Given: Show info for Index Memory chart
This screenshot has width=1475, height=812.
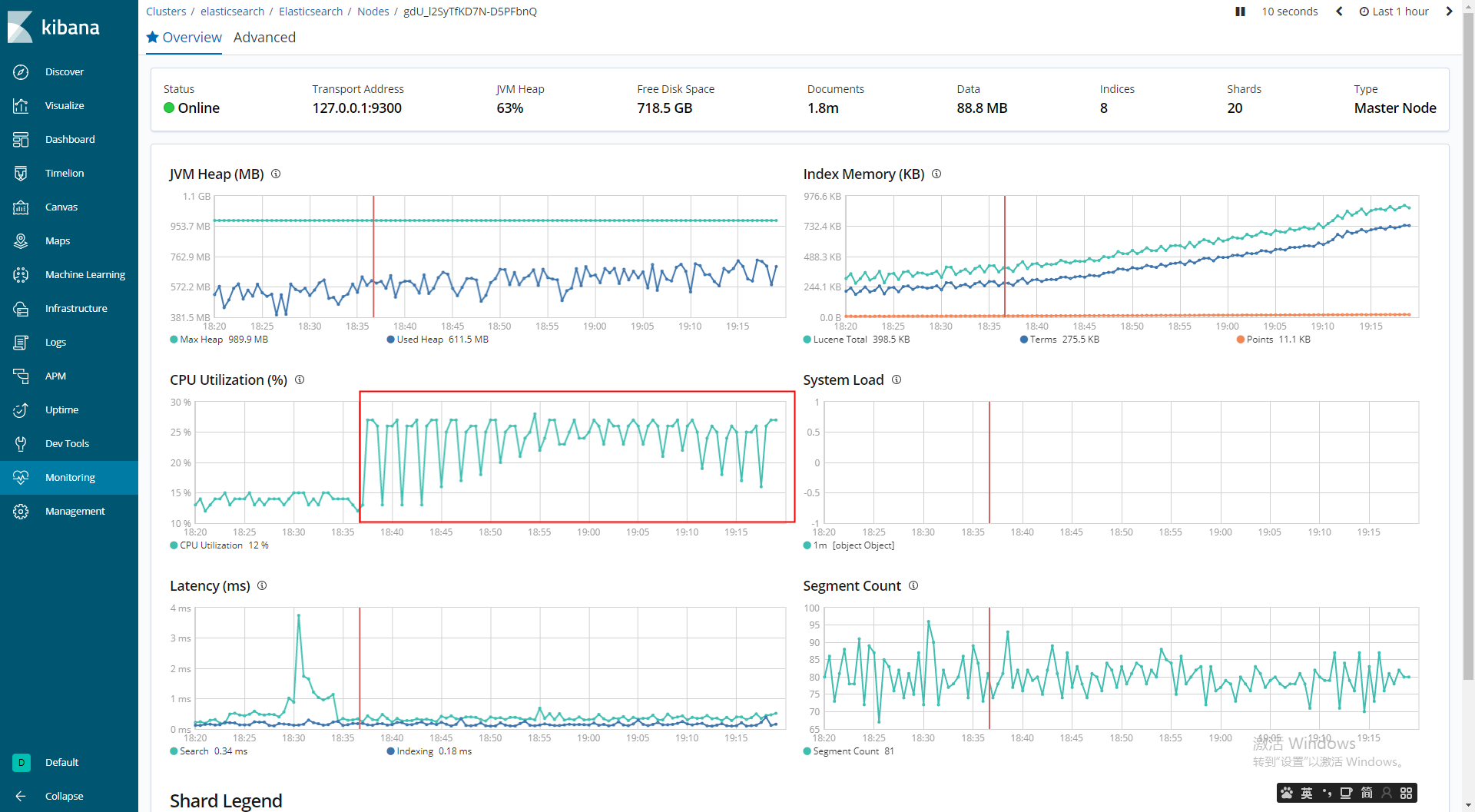Looking at the screenshot, I should point(936,174).
